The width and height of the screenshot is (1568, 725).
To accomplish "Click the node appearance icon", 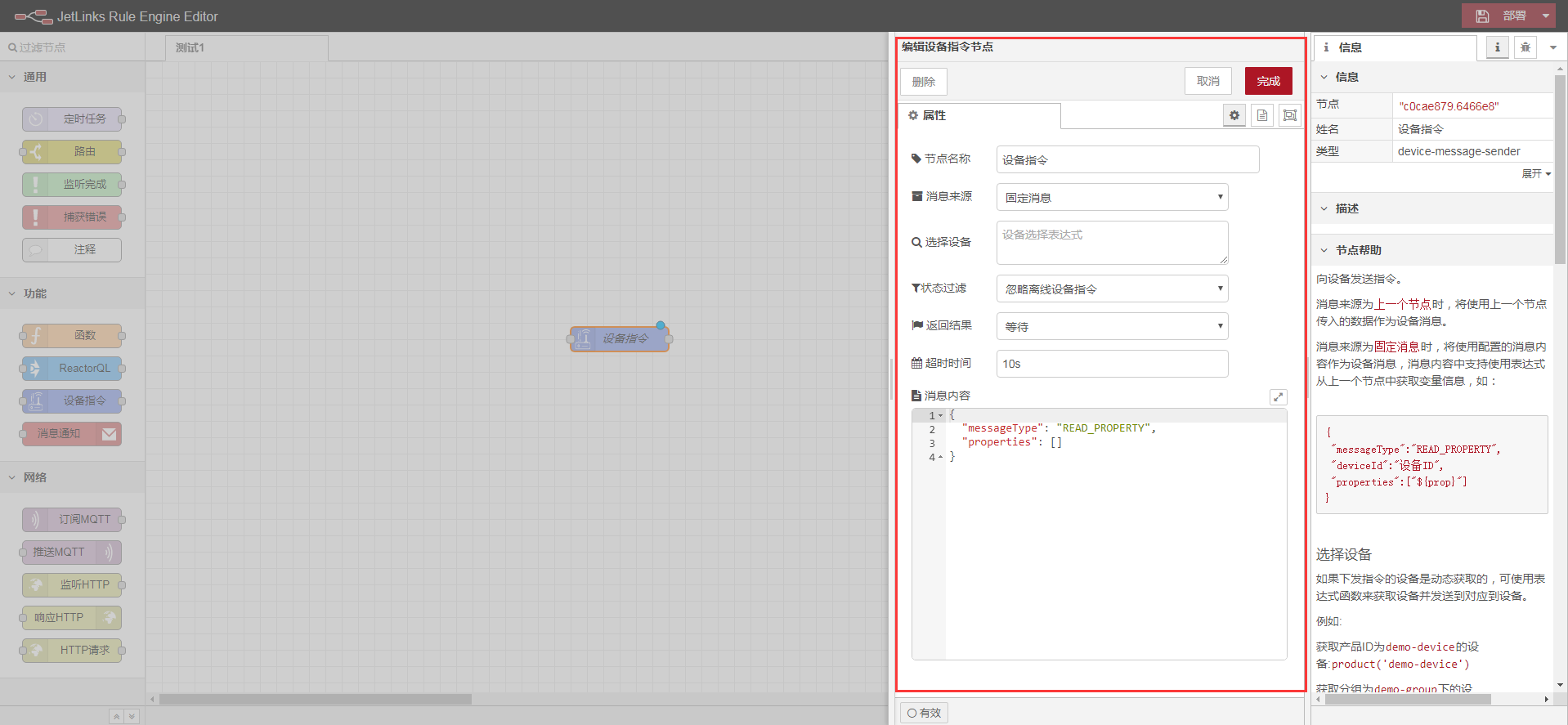I will pyautogui.click(x=1290, y=116).
